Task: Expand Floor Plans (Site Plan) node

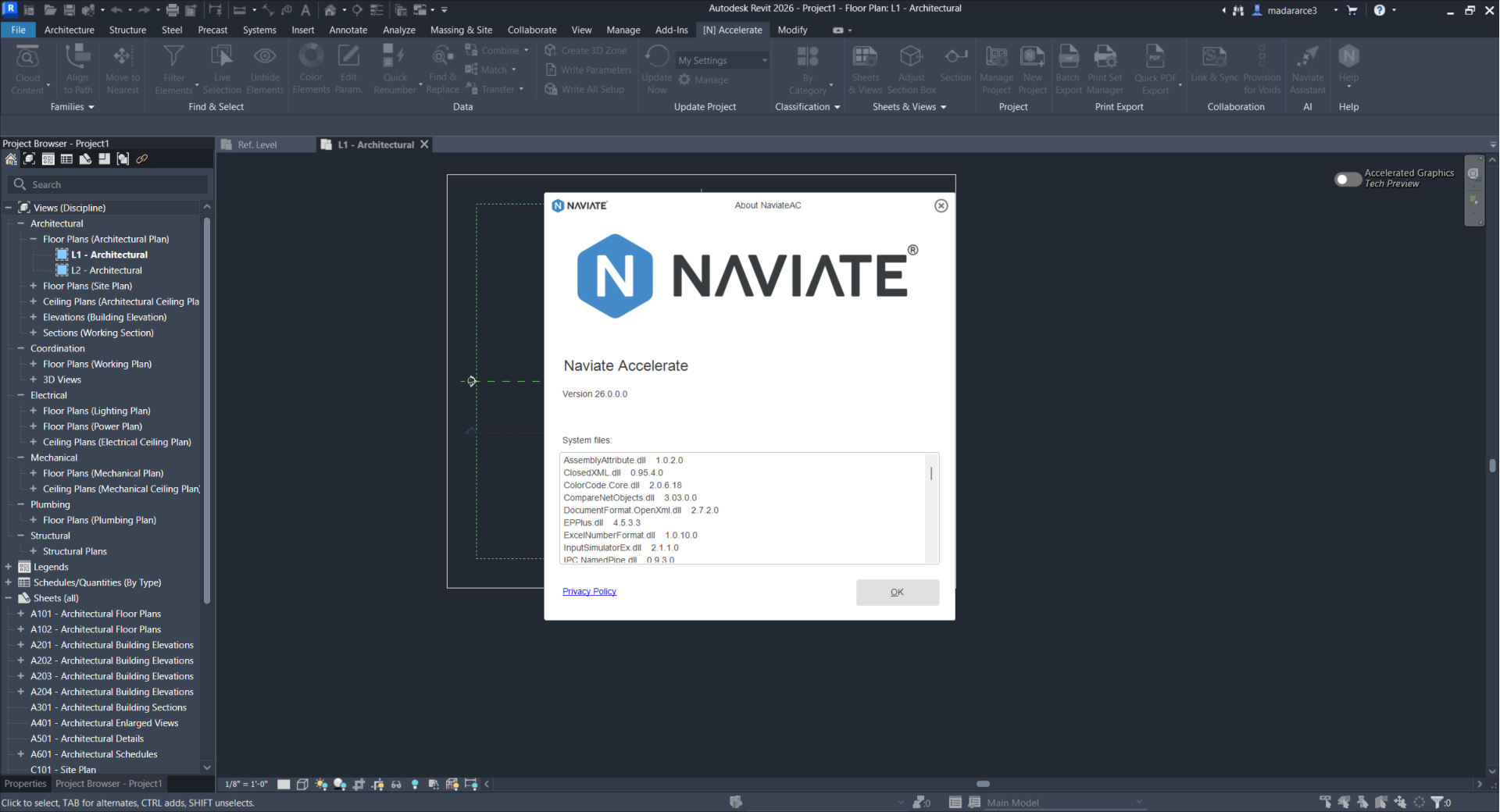Action: coord(33,286)
